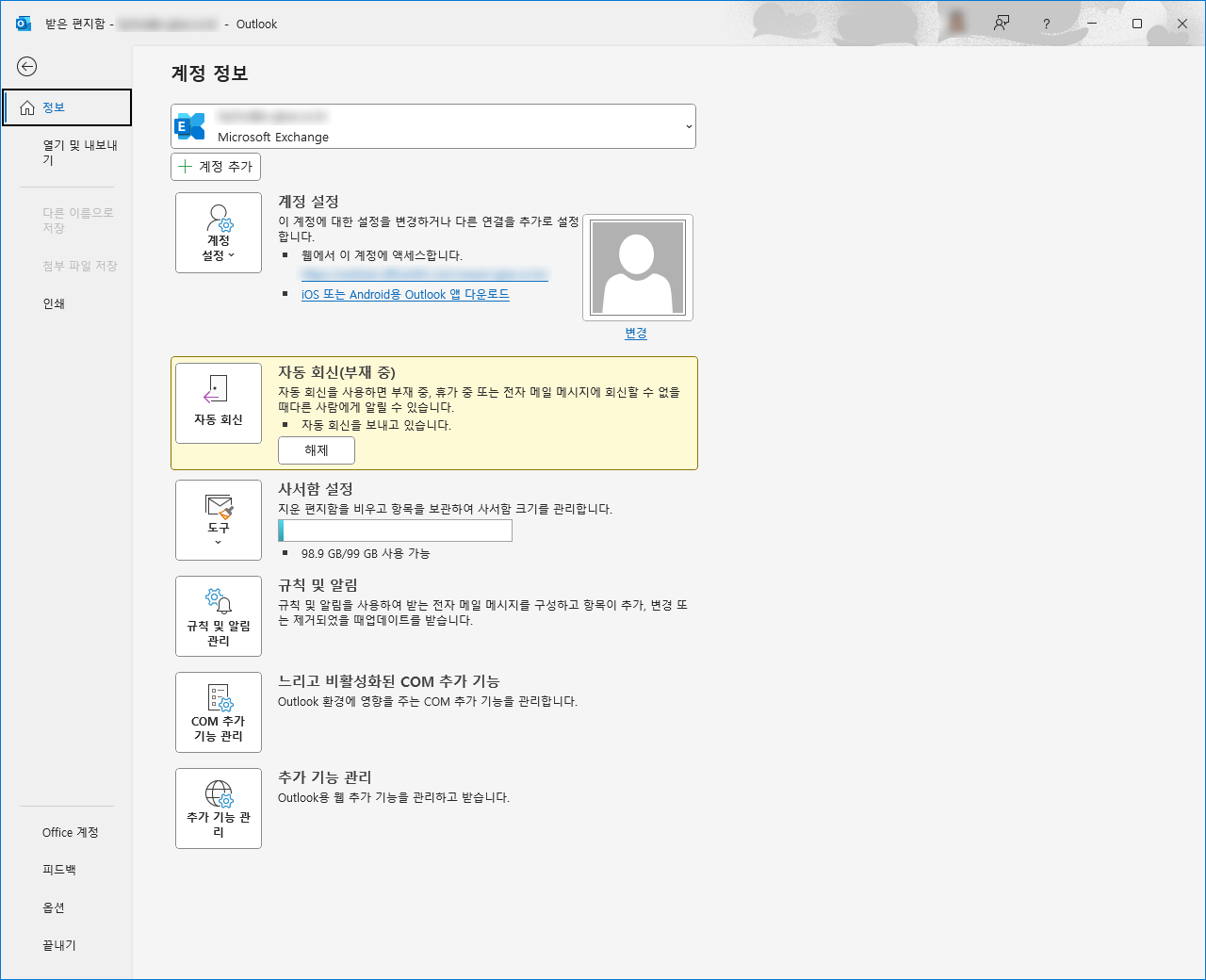
Task: Click the 웹에서 이 계정에 액세스합니다 text
Action: pos(383,255)
